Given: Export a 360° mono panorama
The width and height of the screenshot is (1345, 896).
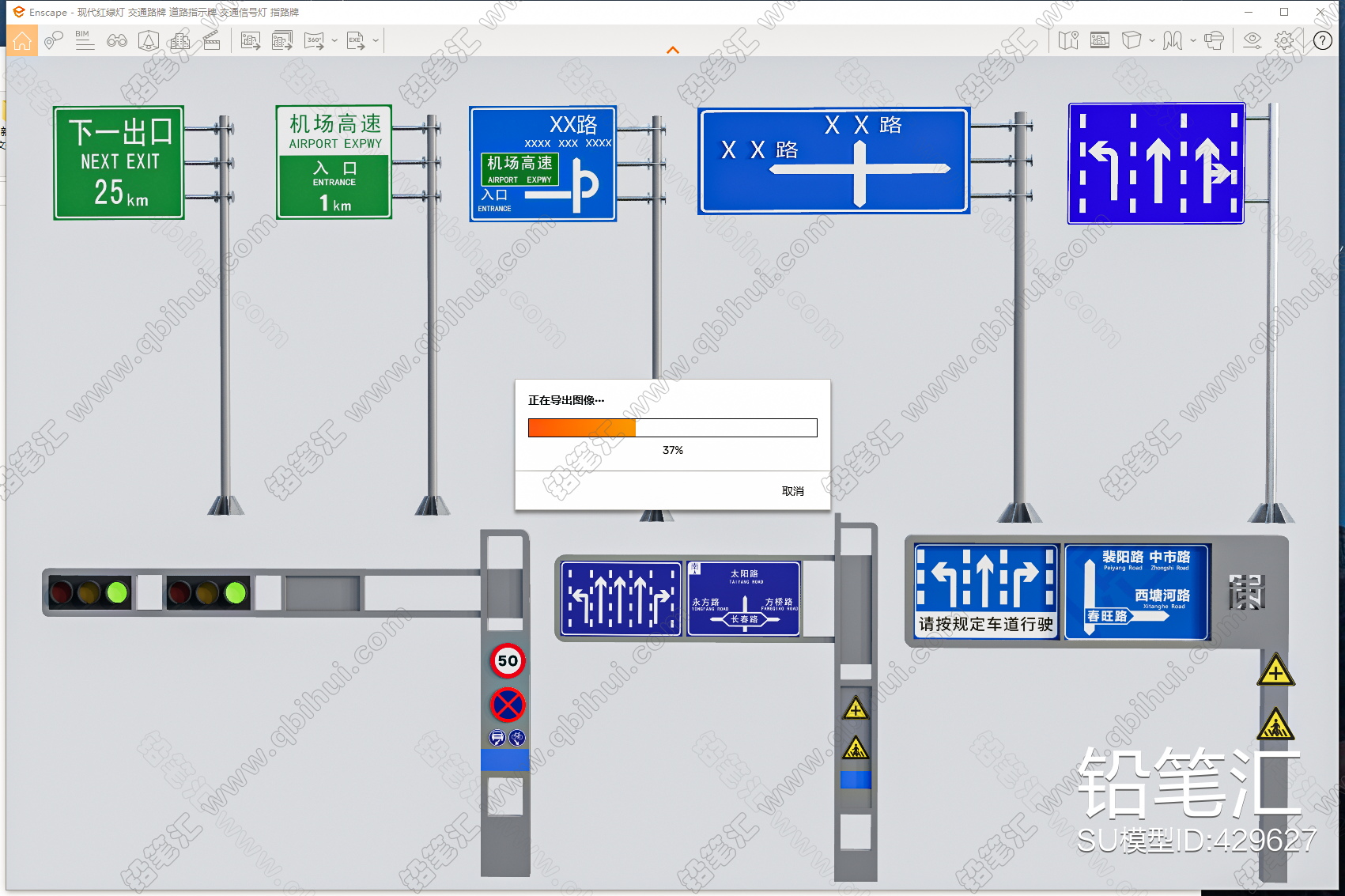Looking at the screenshot, I should click(315, 40).
